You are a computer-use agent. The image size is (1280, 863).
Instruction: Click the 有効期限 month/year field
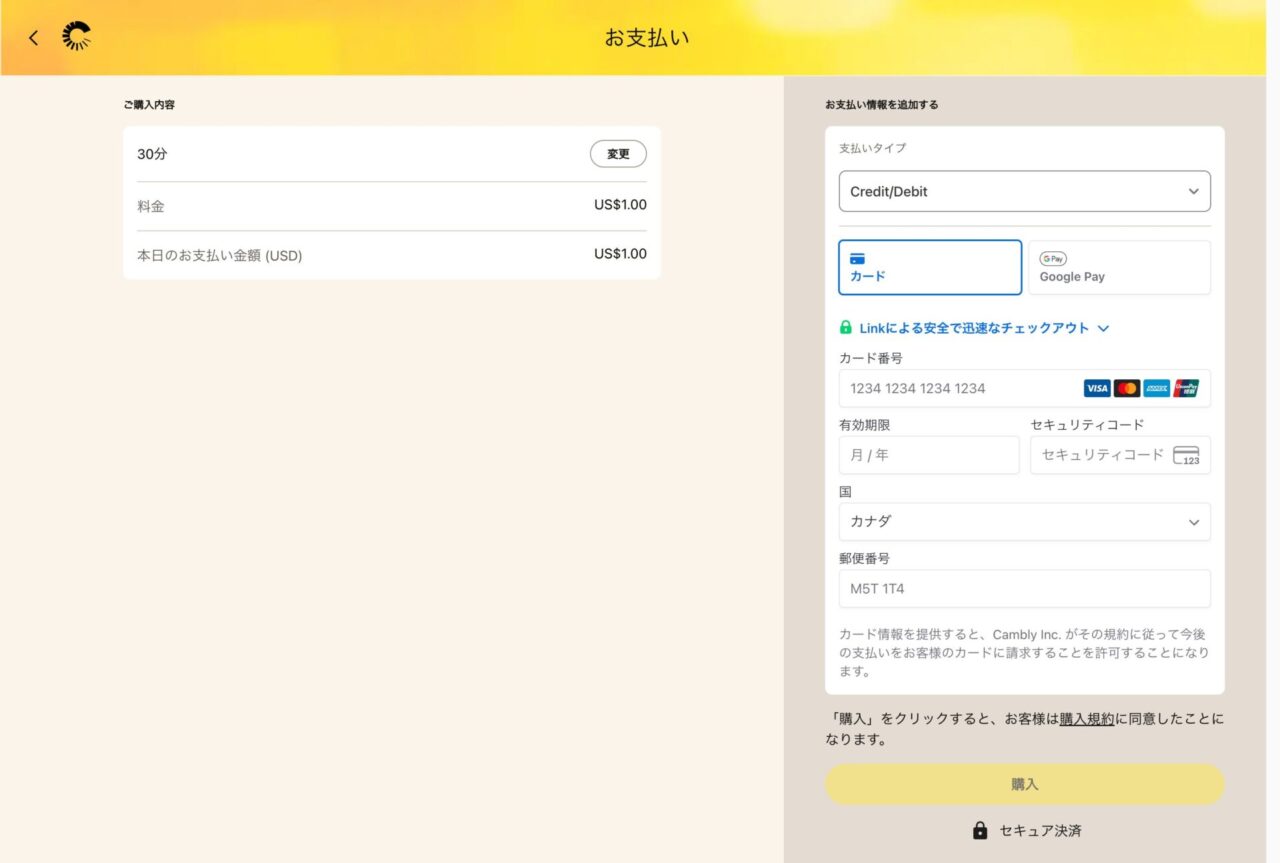click(x=928, y=455)
